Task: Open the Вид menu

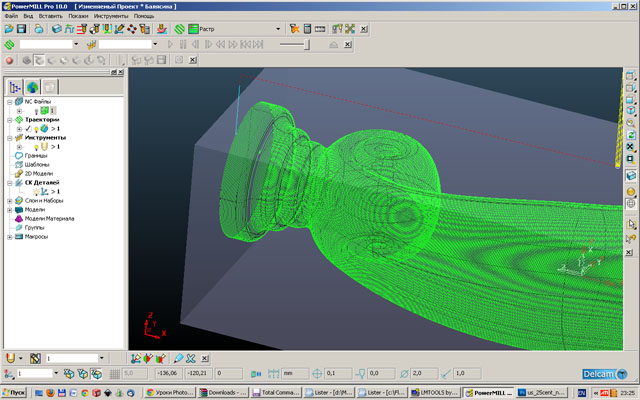Action: click(28, 16)
